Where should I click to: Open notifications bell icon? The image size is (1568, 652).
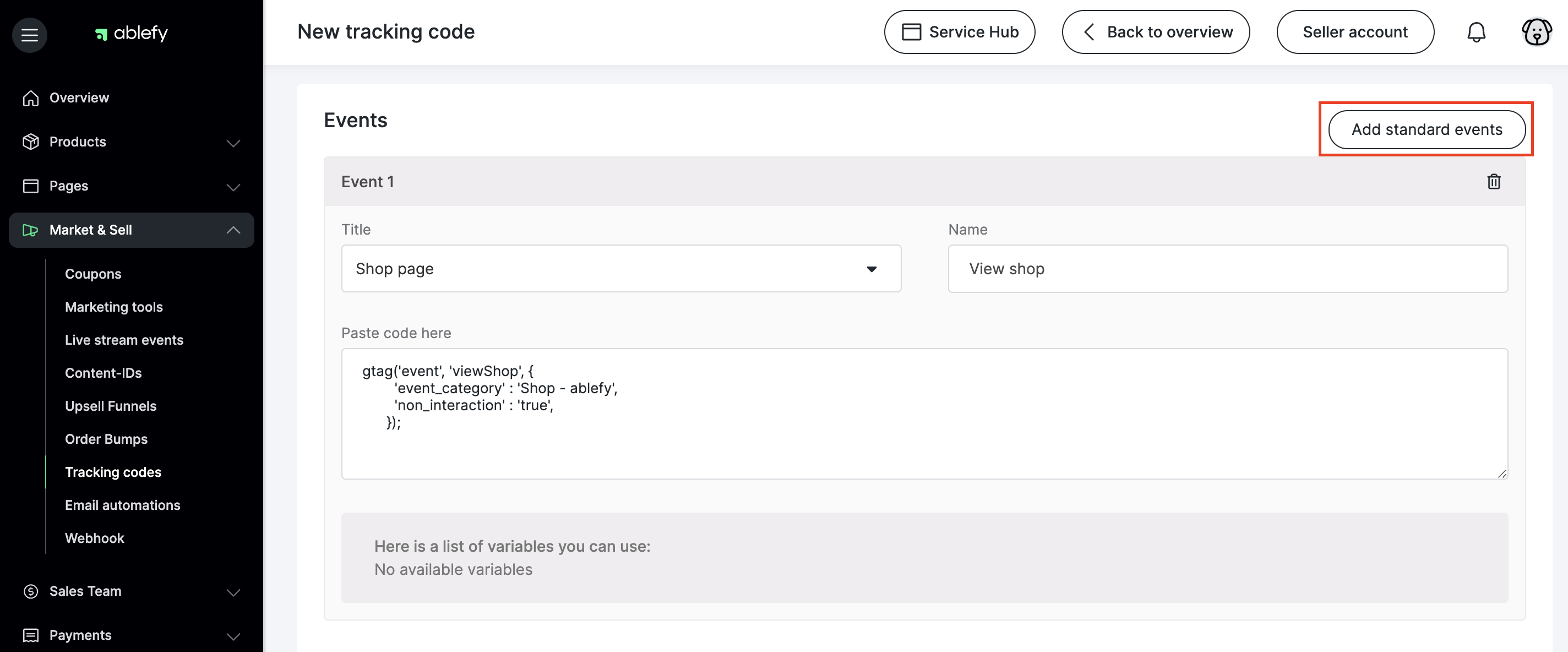pos(1476,32)
